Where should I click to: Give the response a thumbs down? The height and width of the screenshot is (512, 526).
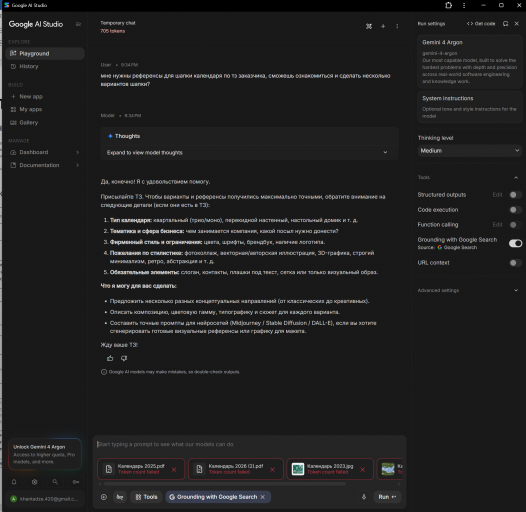pos(124,358)
